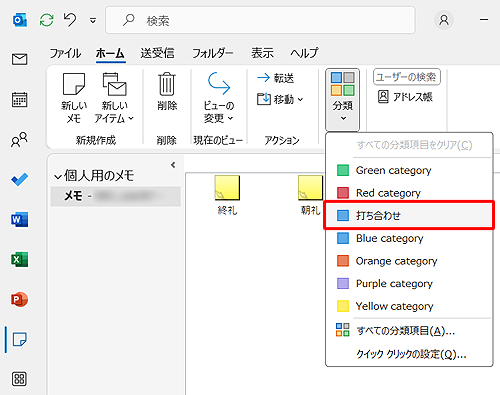This screenshot has width=500, height=395.
Task: Open the ビューの変更 dropdown
Action: (219, 97)
